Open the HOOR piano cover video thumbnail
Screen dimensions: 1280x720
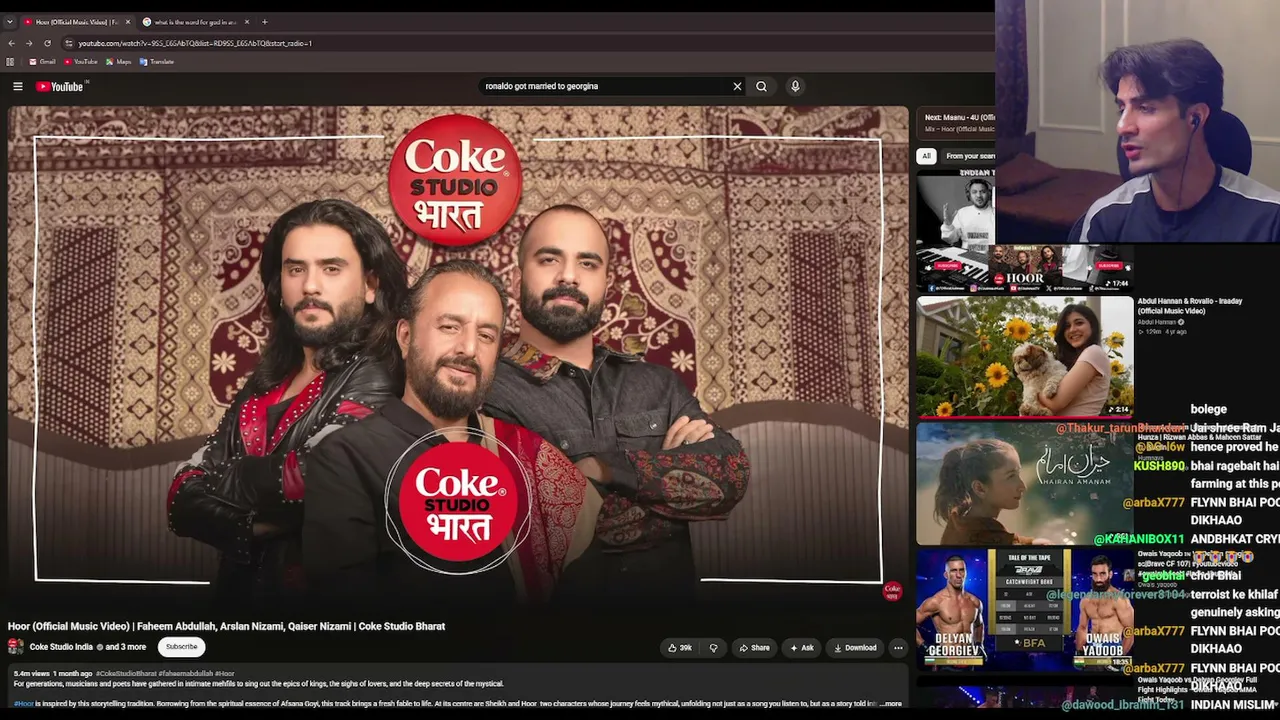click(x=1024, y=230)
